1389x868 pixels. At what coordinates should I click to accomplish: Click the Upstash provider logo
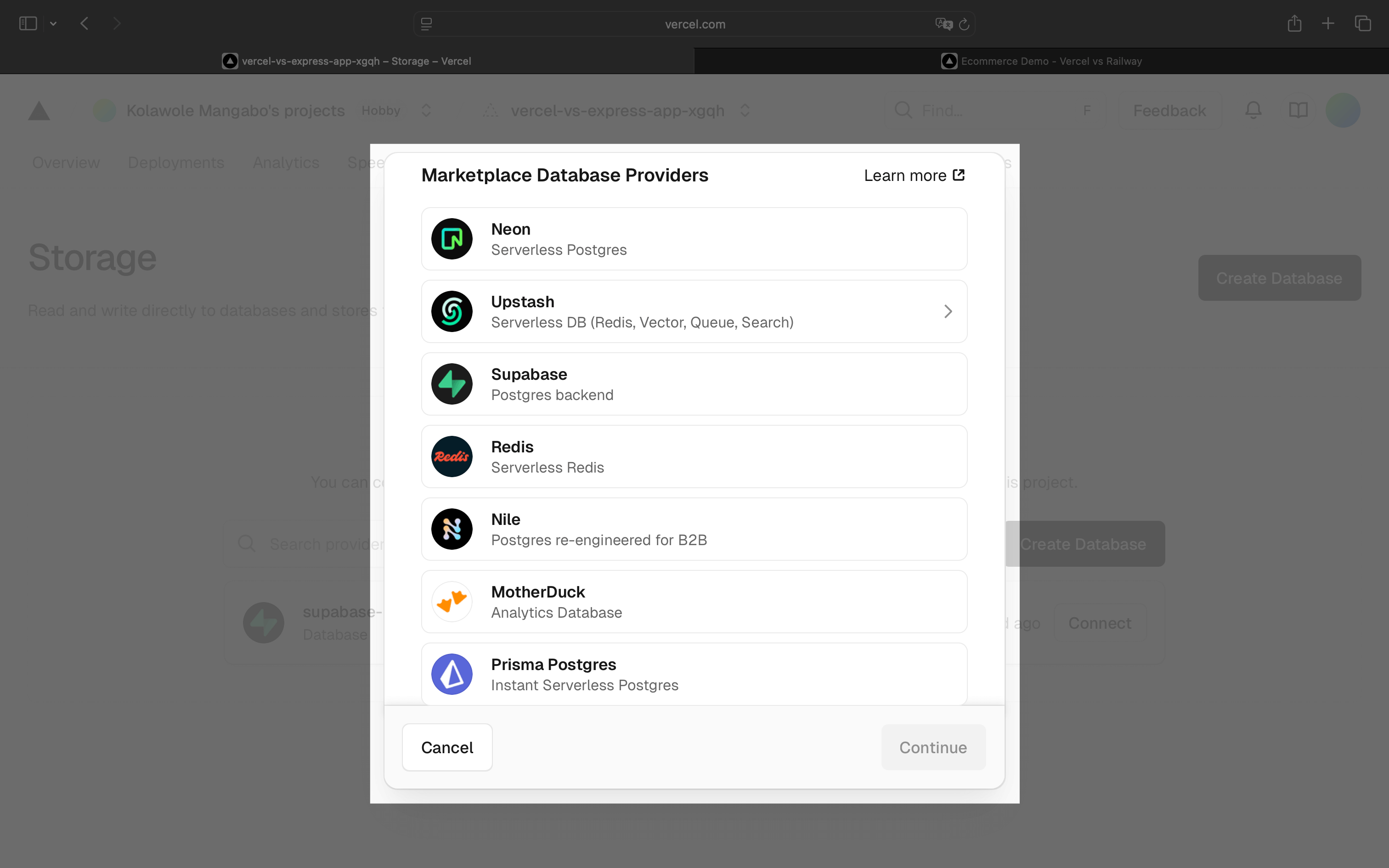[452, 311]
